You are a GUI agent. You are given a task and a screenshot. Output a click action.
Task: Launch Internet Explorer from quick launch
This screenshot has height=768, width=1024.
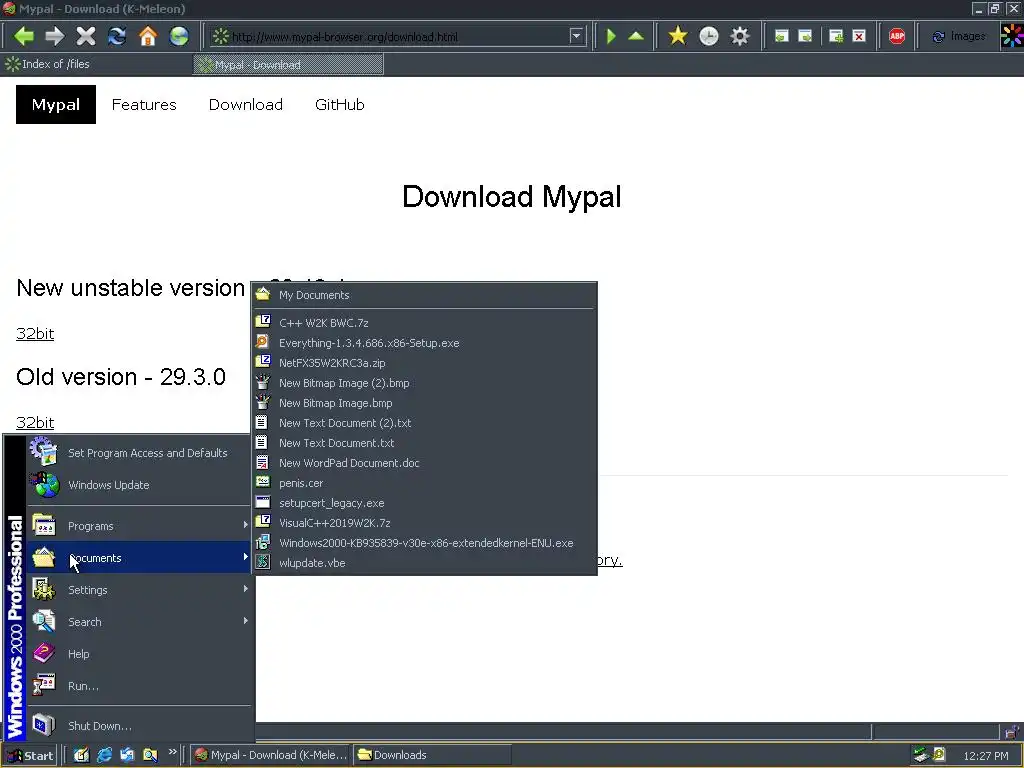pos(104,755)
